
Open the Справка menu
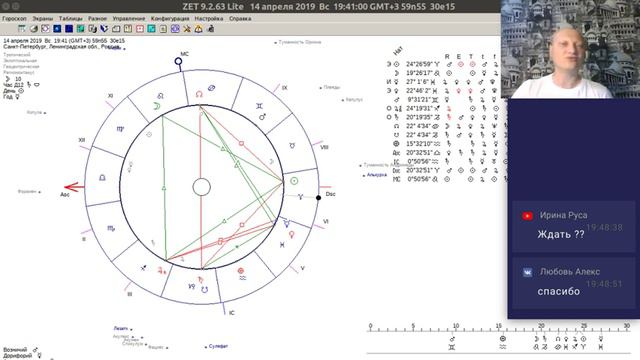tap(240, 18)
